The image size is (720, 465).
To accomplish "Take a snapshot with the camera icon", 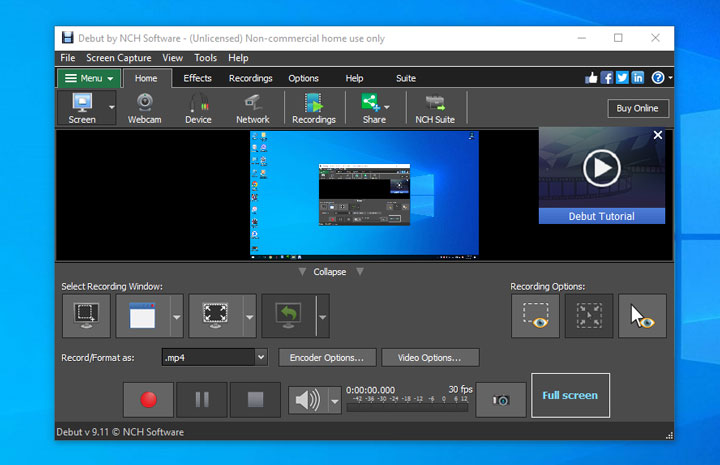I will (x=501, y=400).
